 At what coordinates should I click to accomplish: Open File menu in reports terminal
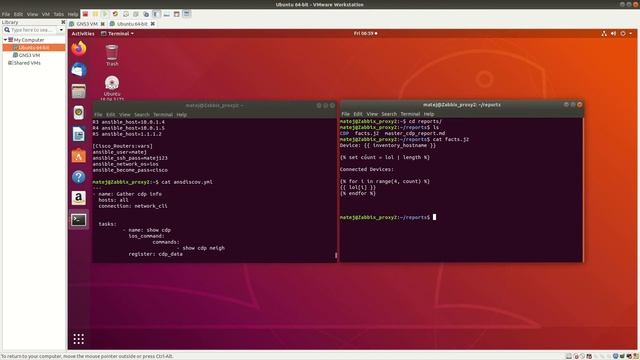[346, 114]
